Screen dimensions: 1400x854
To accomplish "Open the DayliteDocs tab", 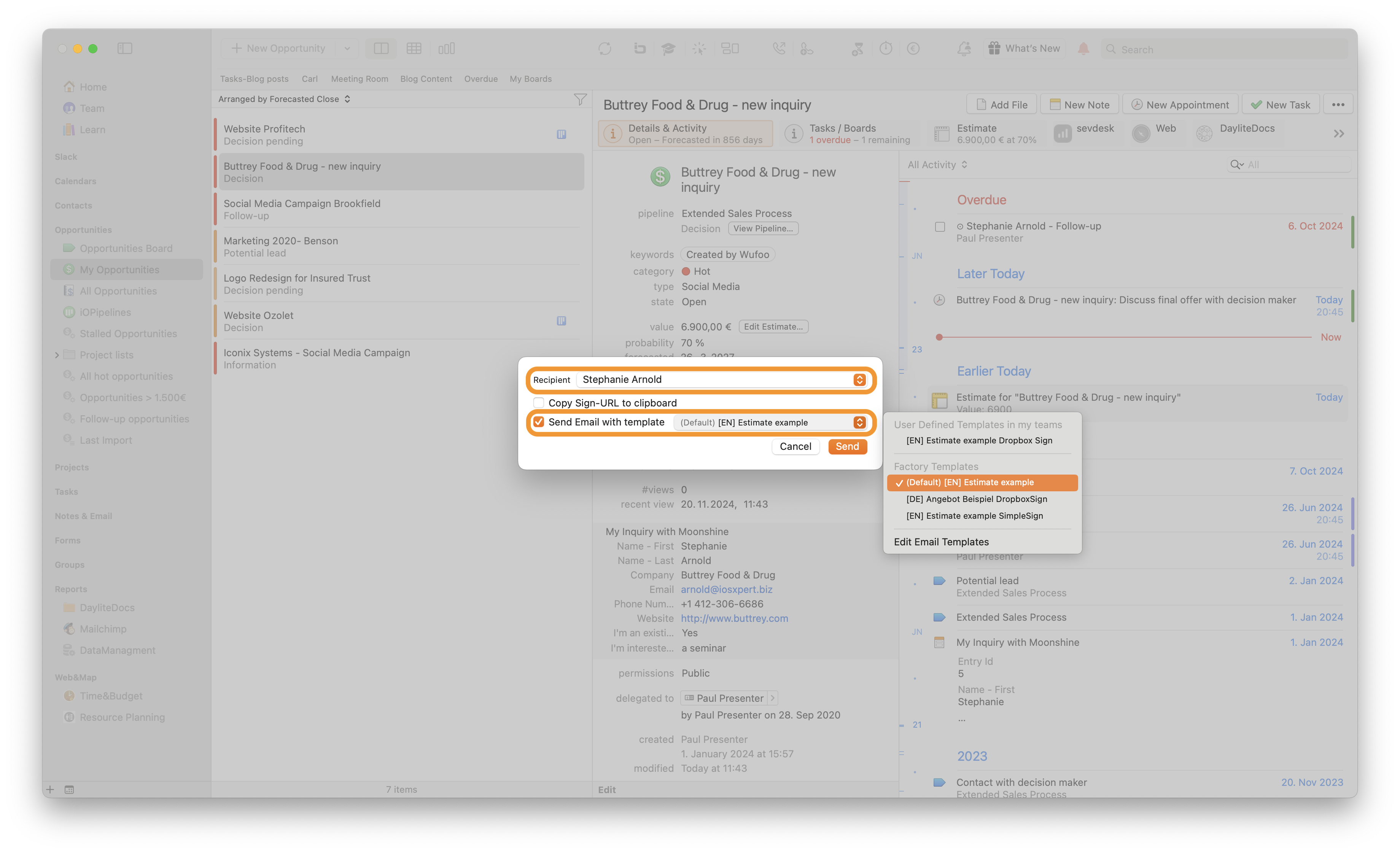I will pos(1235,134).
